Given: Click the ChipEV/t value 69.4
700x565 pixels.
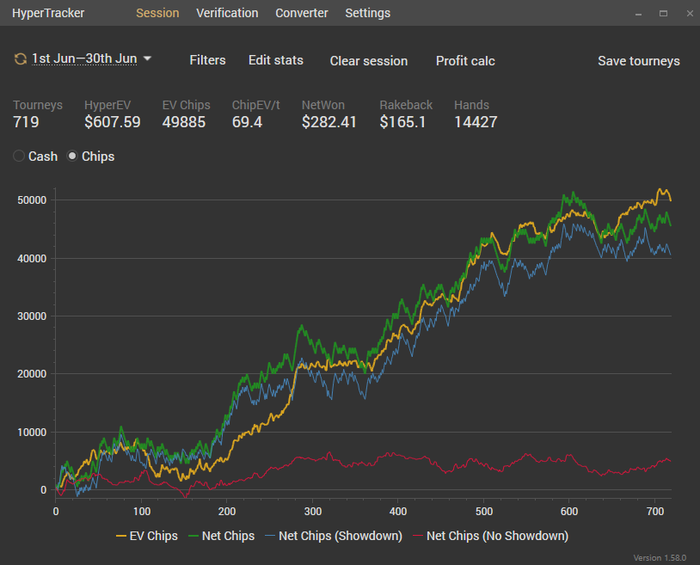Looking at the screenshot, I should [247, 122].
